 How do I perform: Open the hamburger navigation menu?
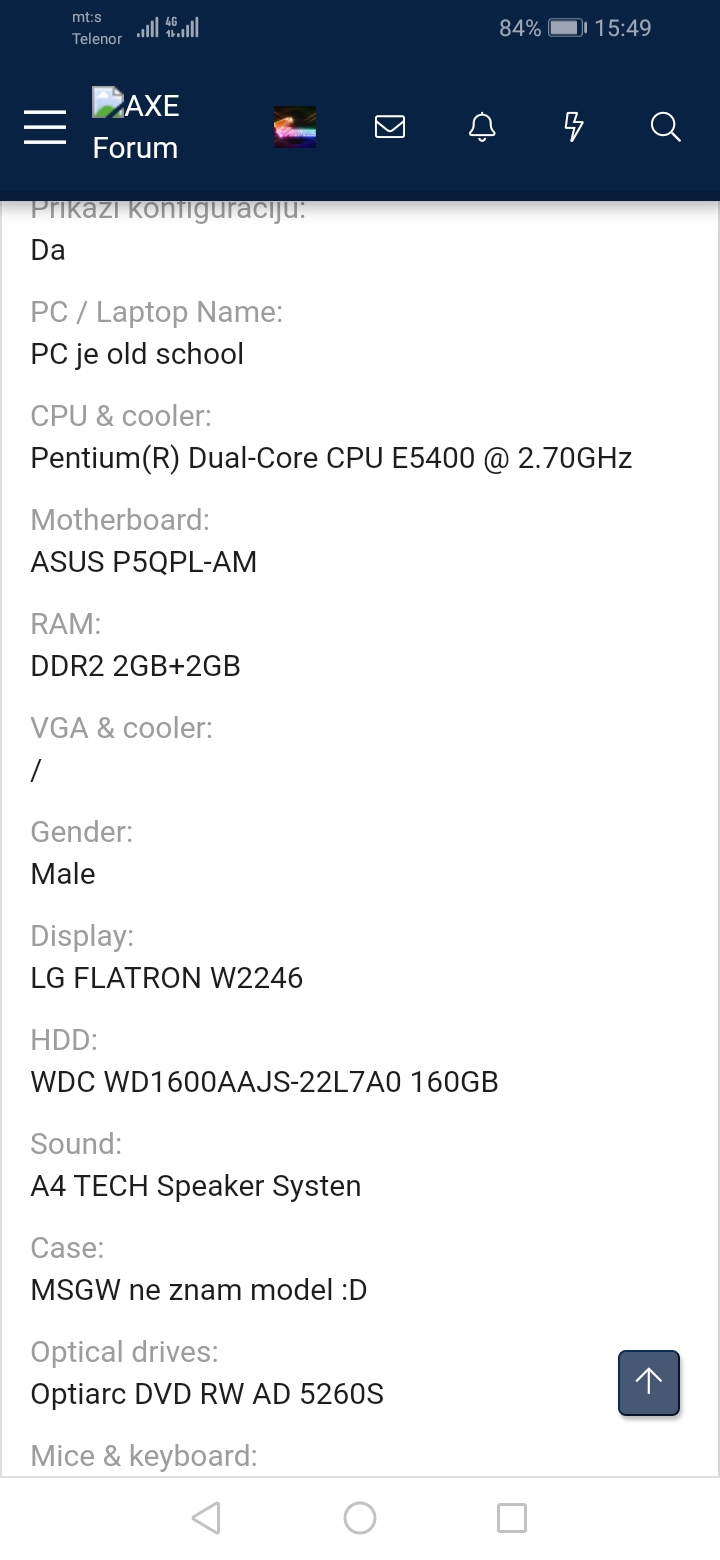click(x=45, y=127)
